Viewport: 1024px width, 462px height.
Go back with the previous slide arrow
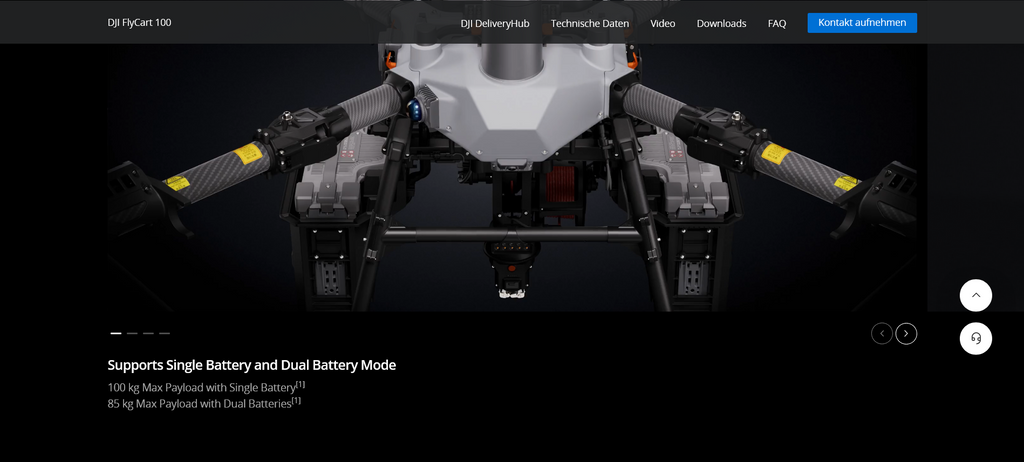coord(881,333)
